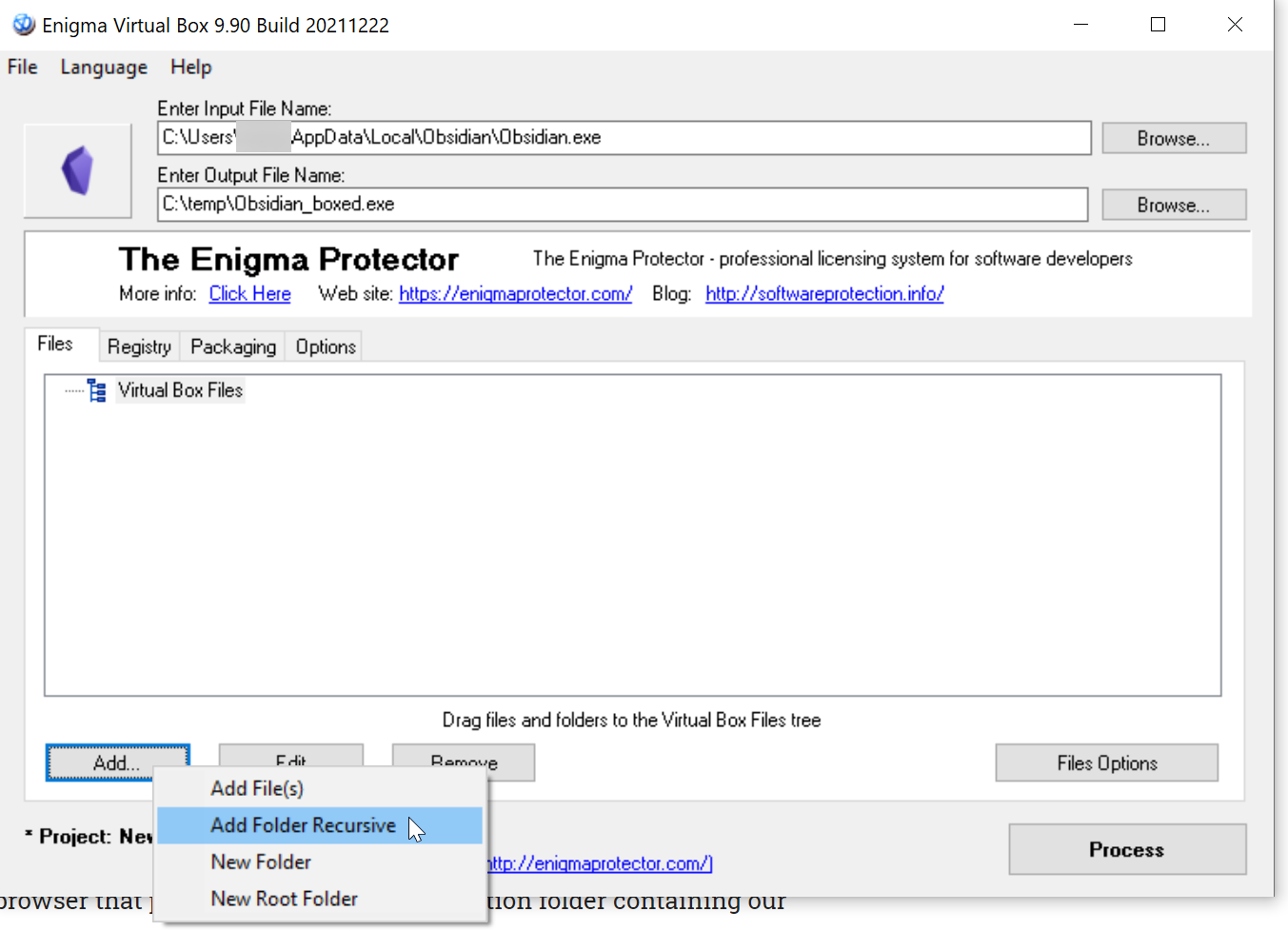Image resolution: width=1288 pixels, height=931 pixels.
Task: Switch to the Registry tab
Action: [139, 347]
